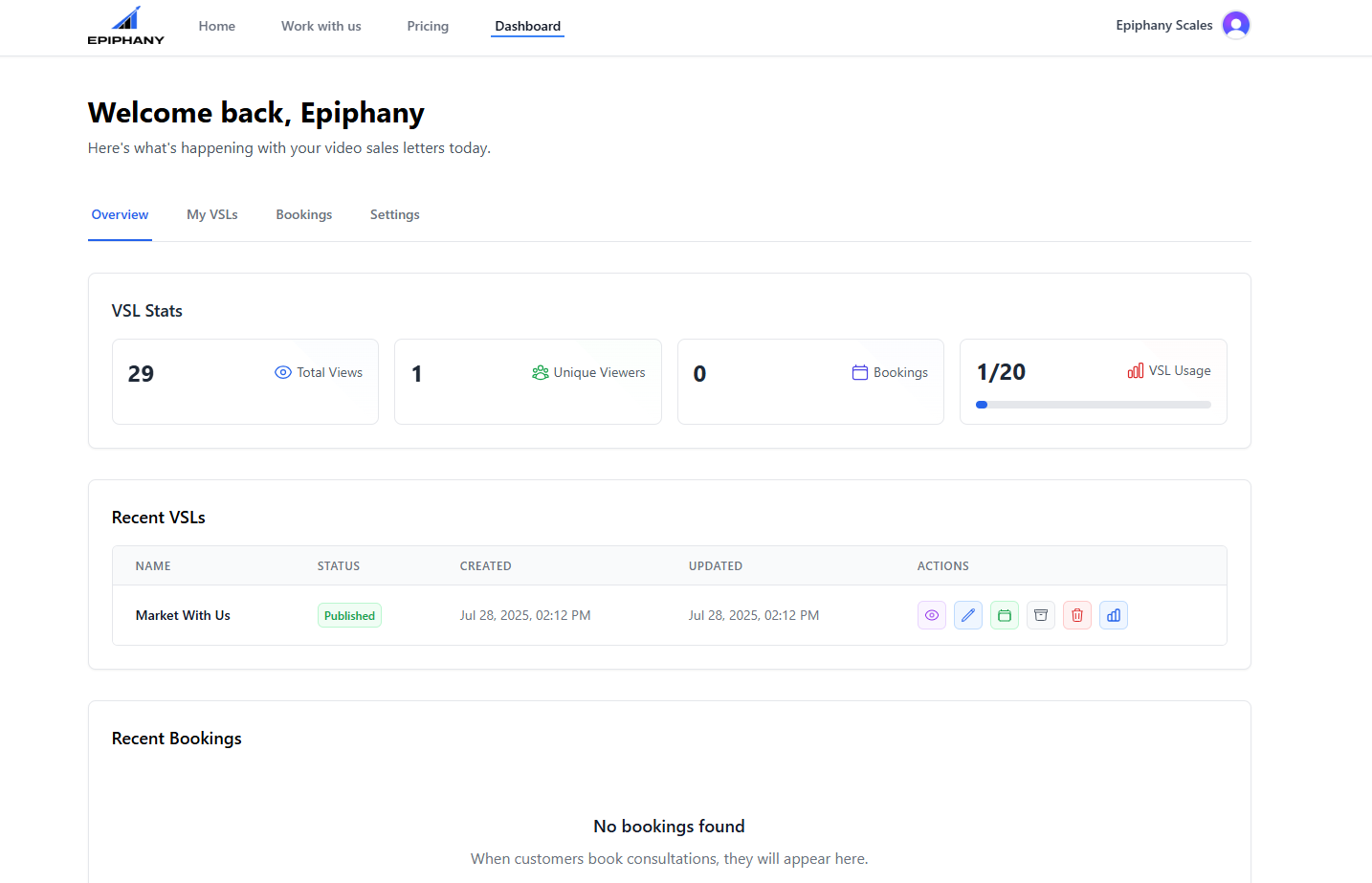Preview the Market With Us VSL using the eye icon

coord(932,615)
